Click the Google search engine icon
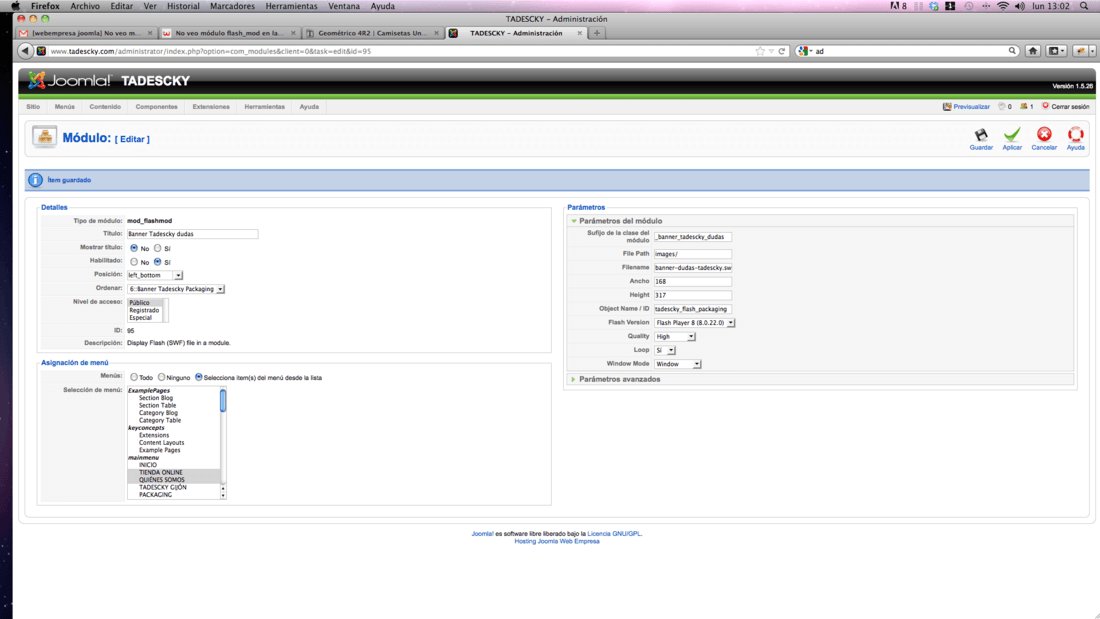The height and width of the screenshot is (619, 1100). pos(803,51)
